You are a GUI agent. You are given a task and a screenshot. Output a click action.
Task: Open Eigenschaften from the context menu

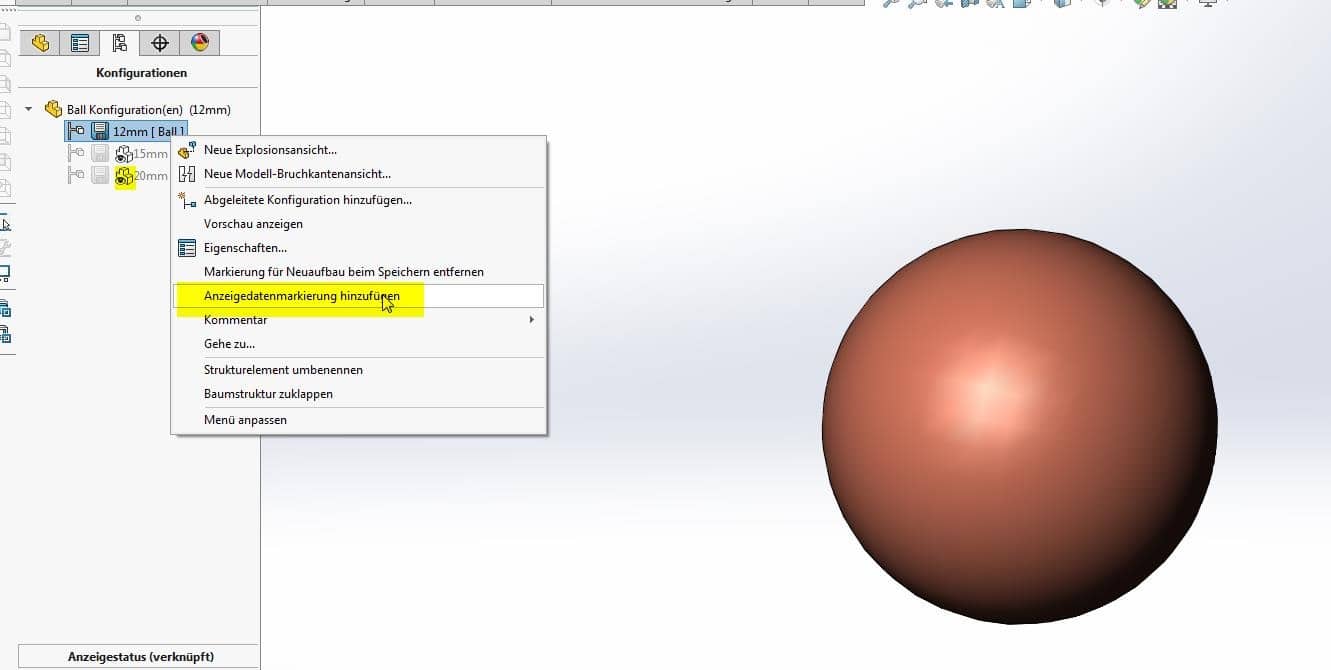pyautogui.click(x=245, y=248)
